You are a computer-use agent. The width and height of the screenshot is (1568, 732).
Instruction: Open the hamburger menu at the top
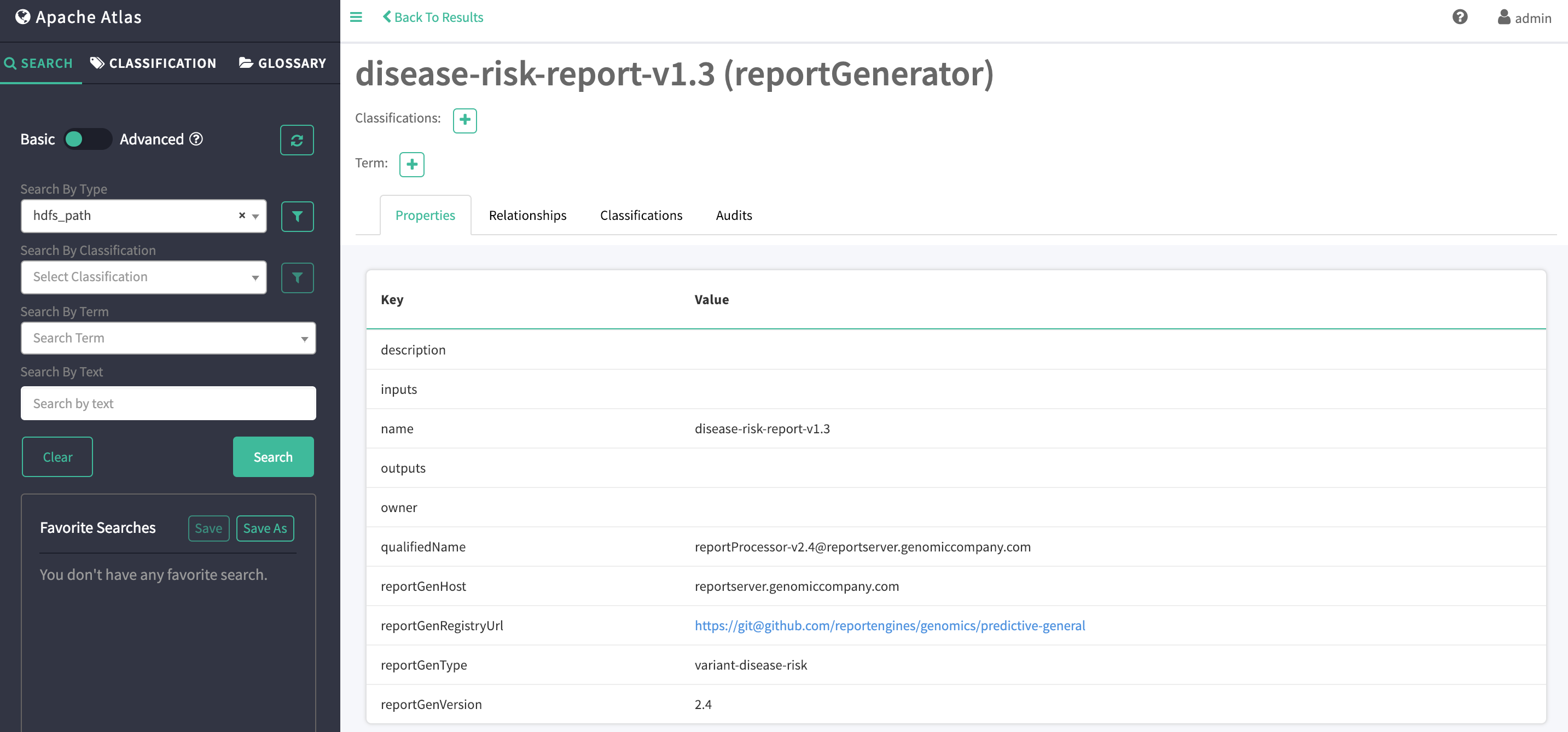tap(356, 17)
